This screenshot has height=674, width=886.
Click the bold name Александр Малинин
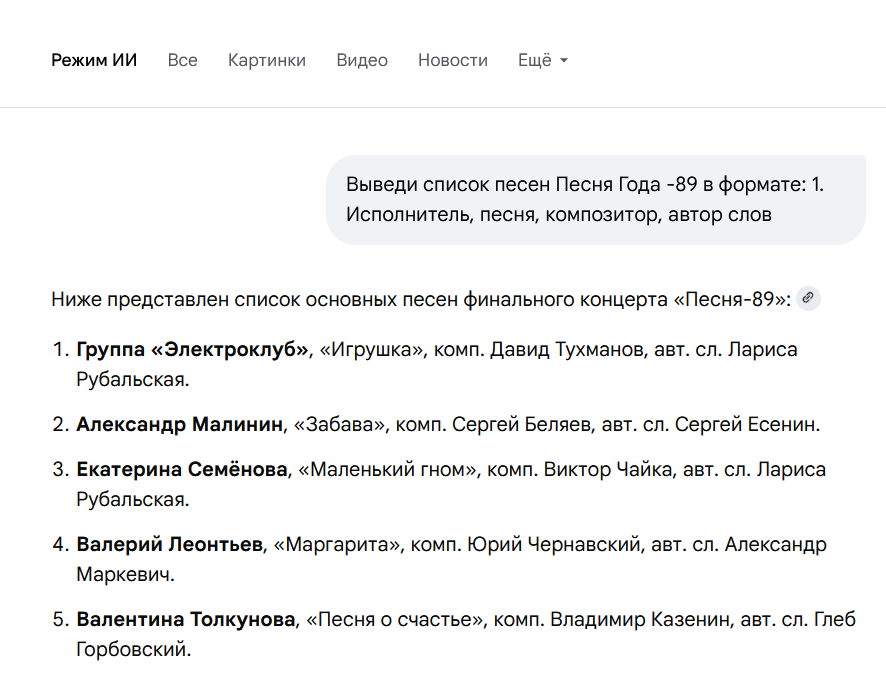point(180,425)
